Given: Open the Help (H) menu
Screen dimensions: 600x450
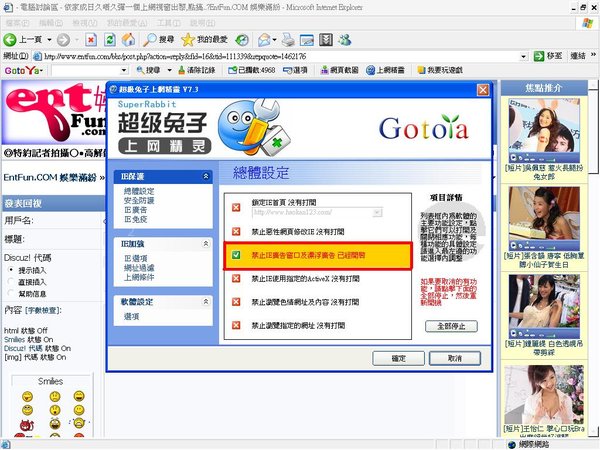Looking at the screenshot, I should point(203,23).
